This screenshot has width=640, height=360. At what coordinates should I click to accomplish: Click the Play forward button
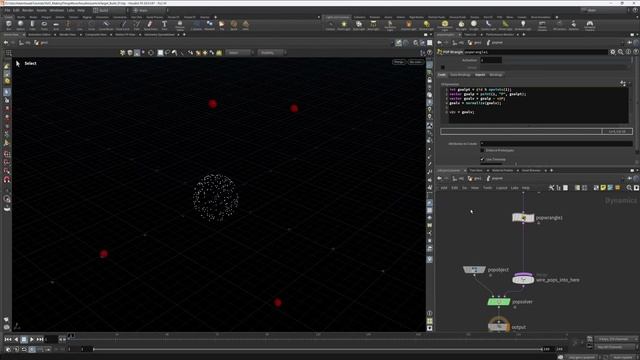pos(32,339)
